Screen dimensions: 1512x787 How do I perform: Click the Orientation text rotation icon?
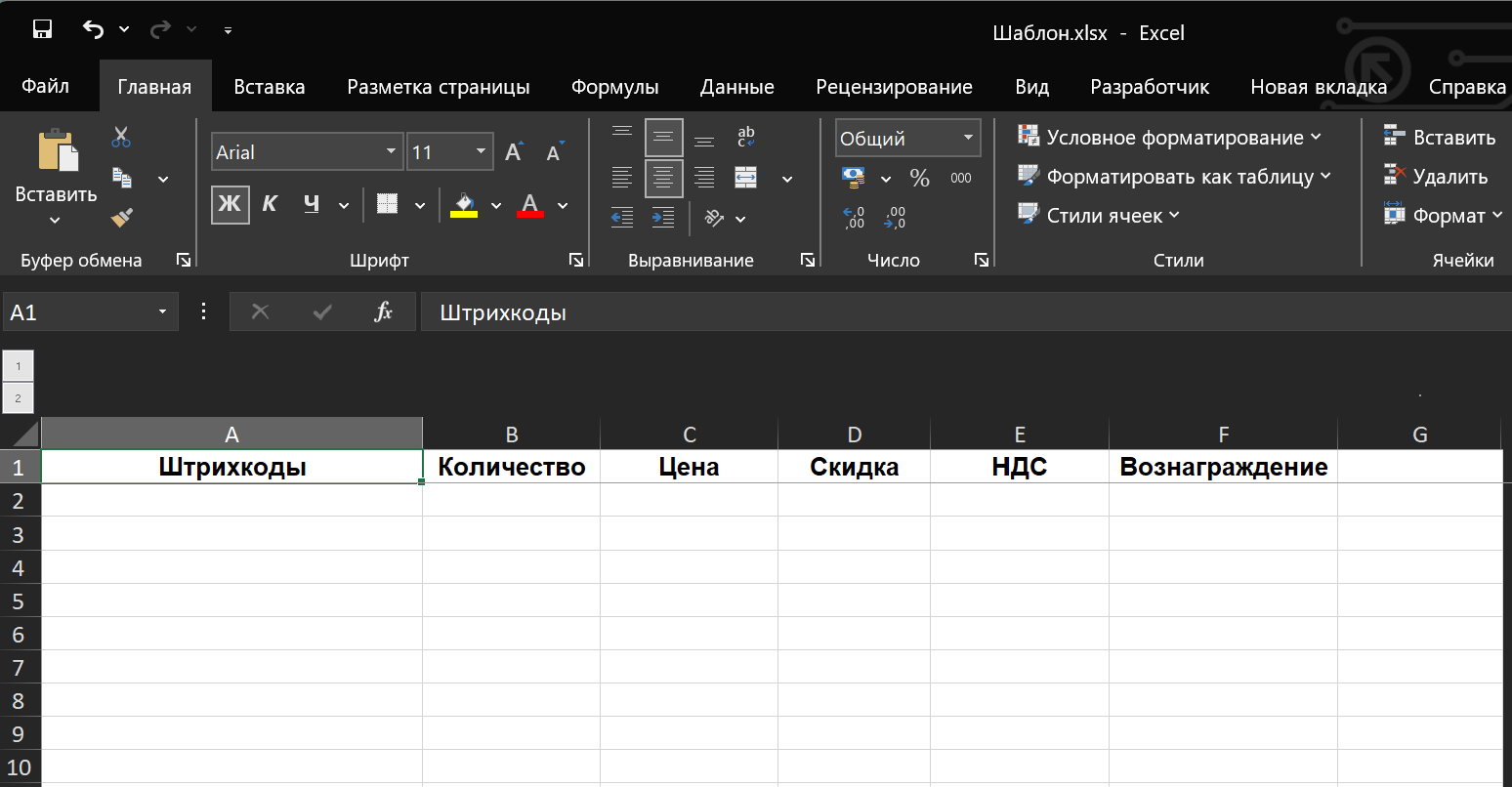tap(715, 218)
